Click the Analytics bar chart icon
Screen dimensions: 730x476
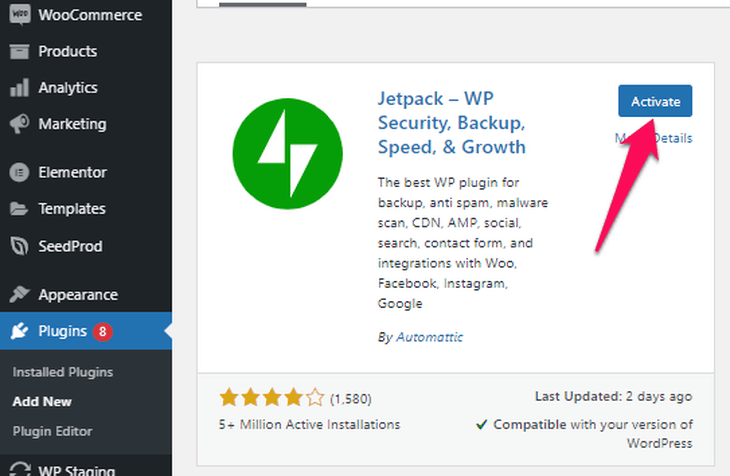[x=18, y=87]
